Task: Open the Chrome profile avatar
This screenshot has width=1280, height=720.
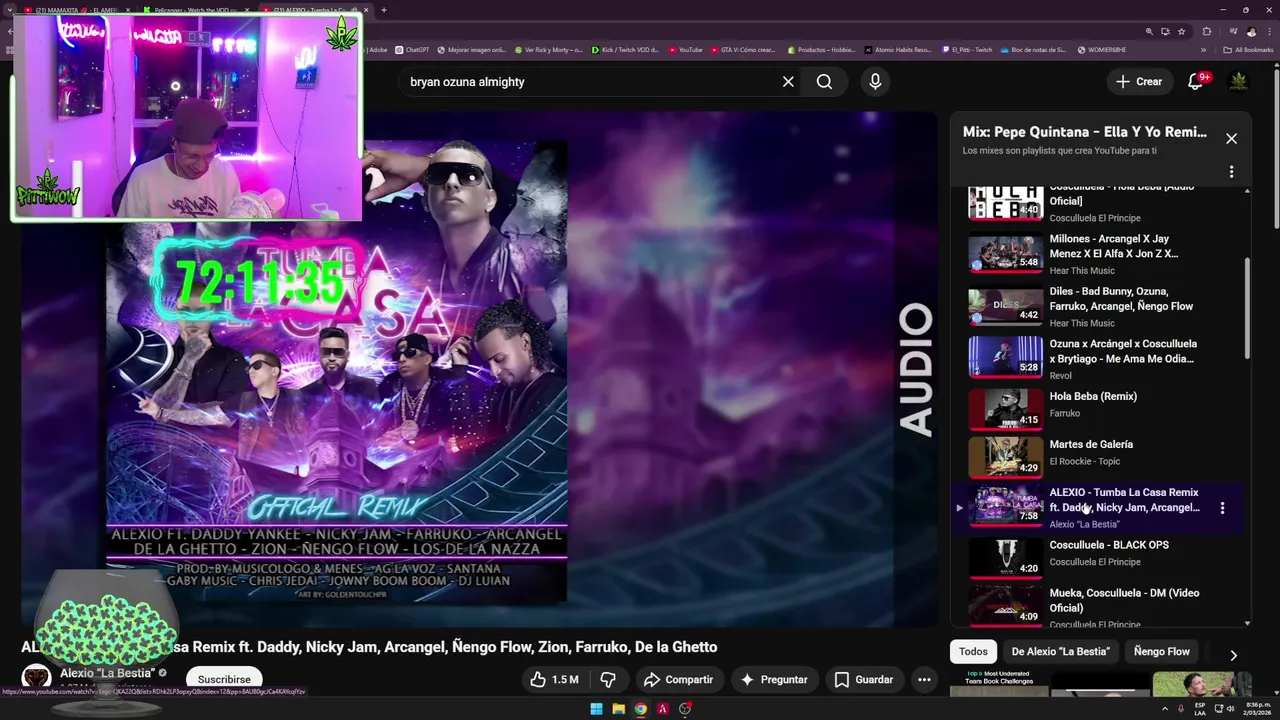Action: pyautogui.click(x=1251, y=31)
